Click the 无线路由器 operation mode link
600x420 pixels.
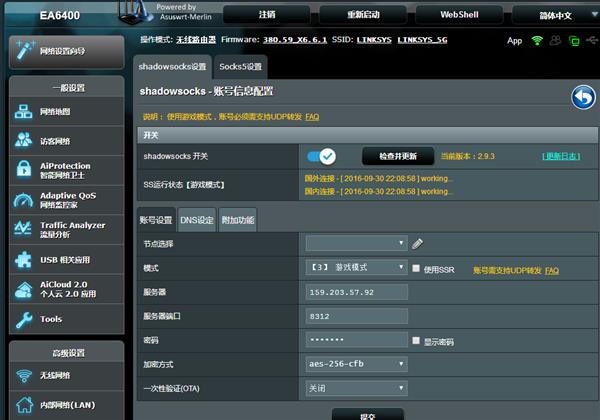pos(196,40)
